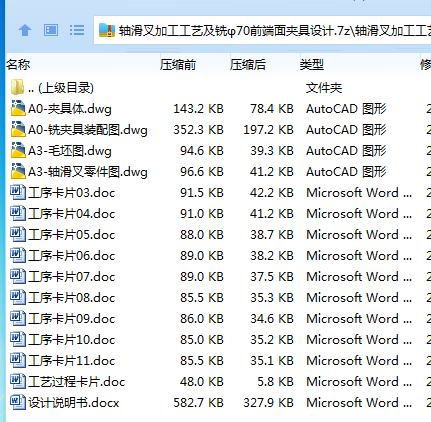Click Word icon of 工序卡片06.doc
This screenshot has width=431, height=422.
pyautogui.click(x=18, y=255)
